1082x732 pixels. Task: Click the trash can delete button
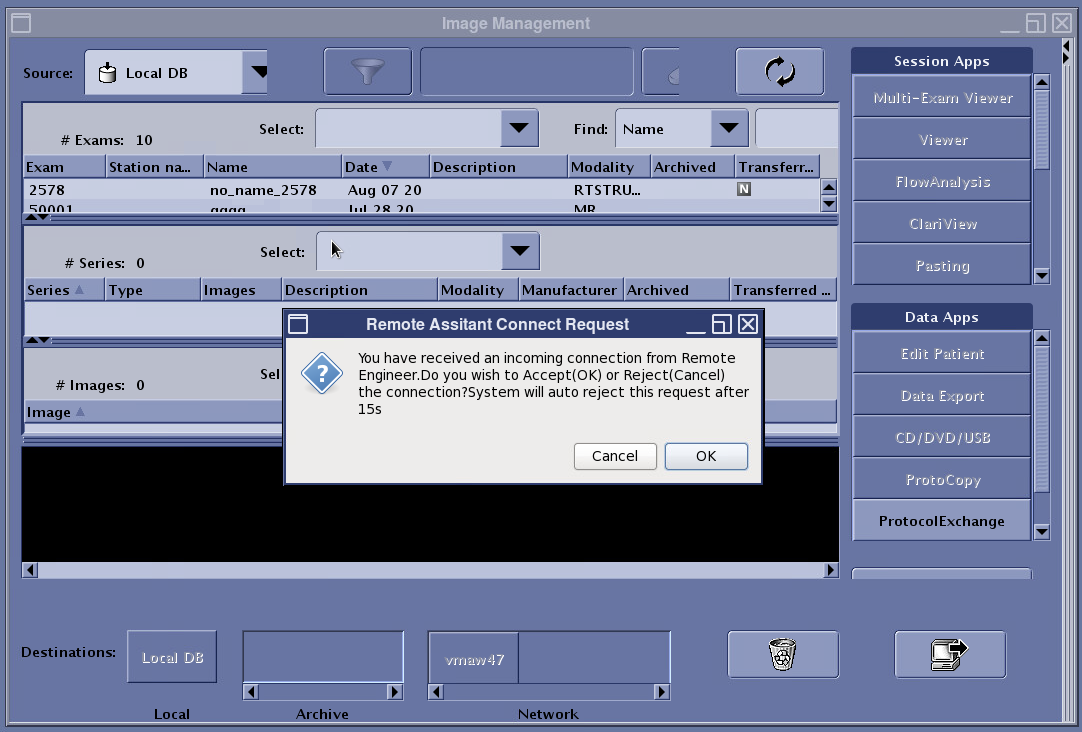(782, 654)
